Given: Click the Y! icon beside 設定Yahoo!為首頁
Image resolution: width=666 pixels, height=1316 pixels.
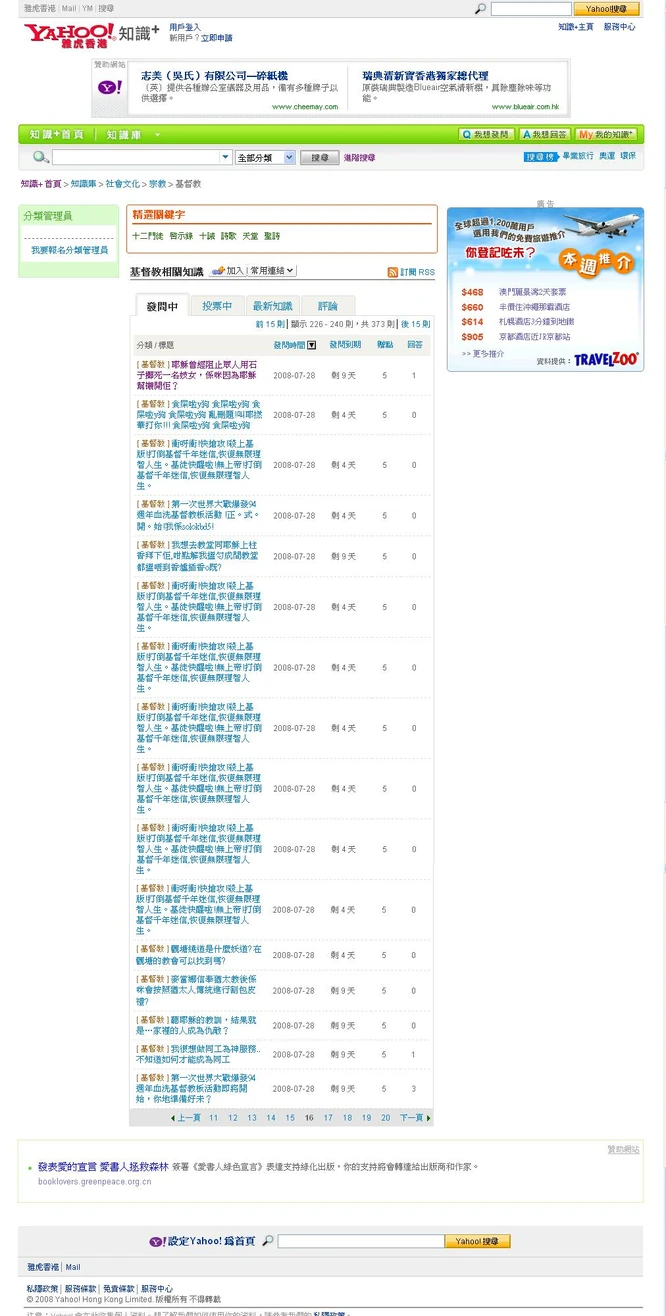Looking at the screenshot, I should coord(158,1241).
